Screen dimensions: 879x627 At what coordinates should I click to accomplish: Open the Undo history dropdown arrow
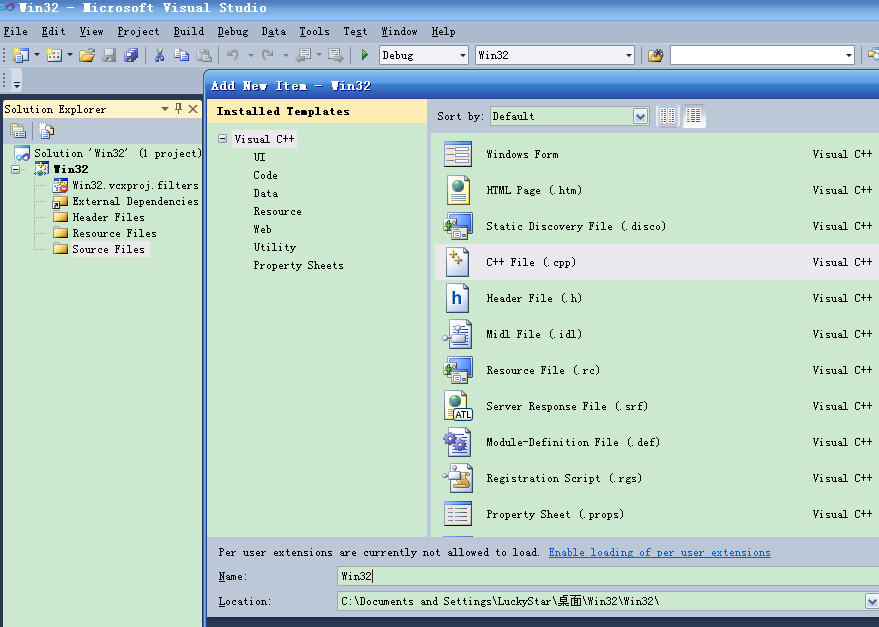(250, 55)
